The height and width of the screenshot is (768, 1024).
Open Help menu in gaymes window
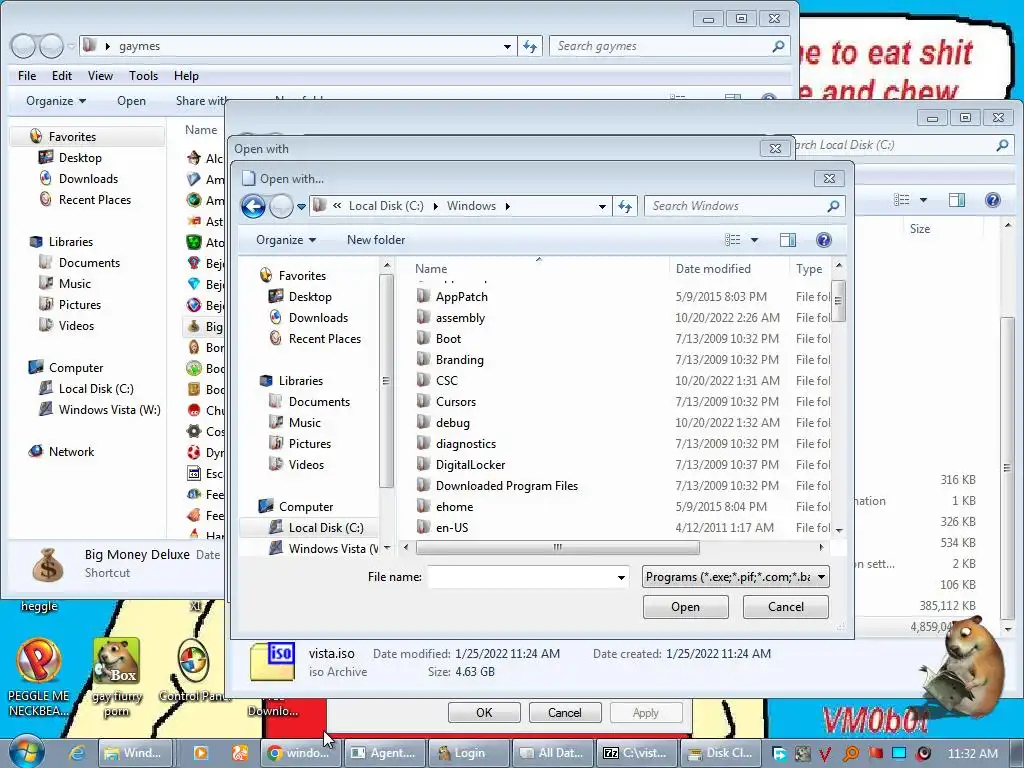(185, 76)
